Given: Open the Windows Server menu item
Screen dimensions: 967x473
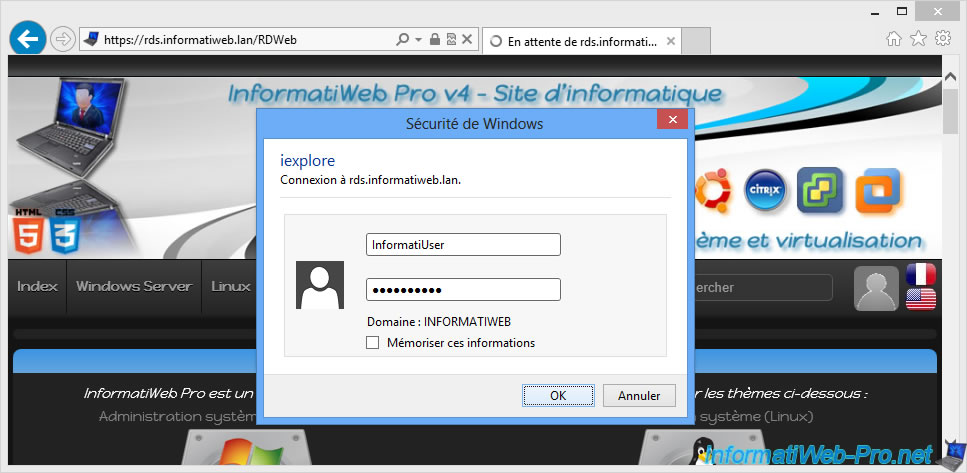Looking at the screenshot, I should point(134,286).
